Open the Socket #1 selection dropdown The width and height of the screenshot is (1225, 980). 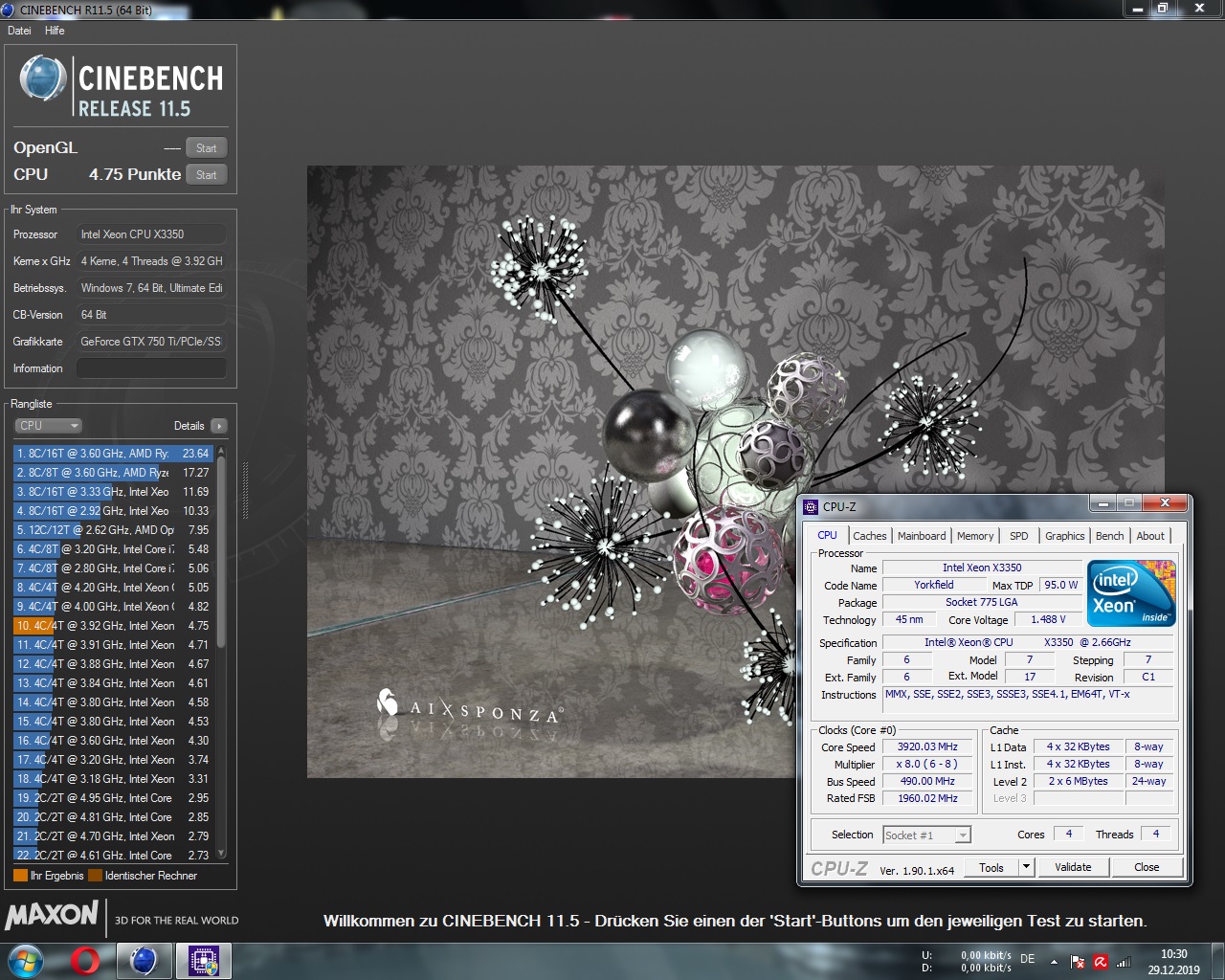[x=926, y=835]
